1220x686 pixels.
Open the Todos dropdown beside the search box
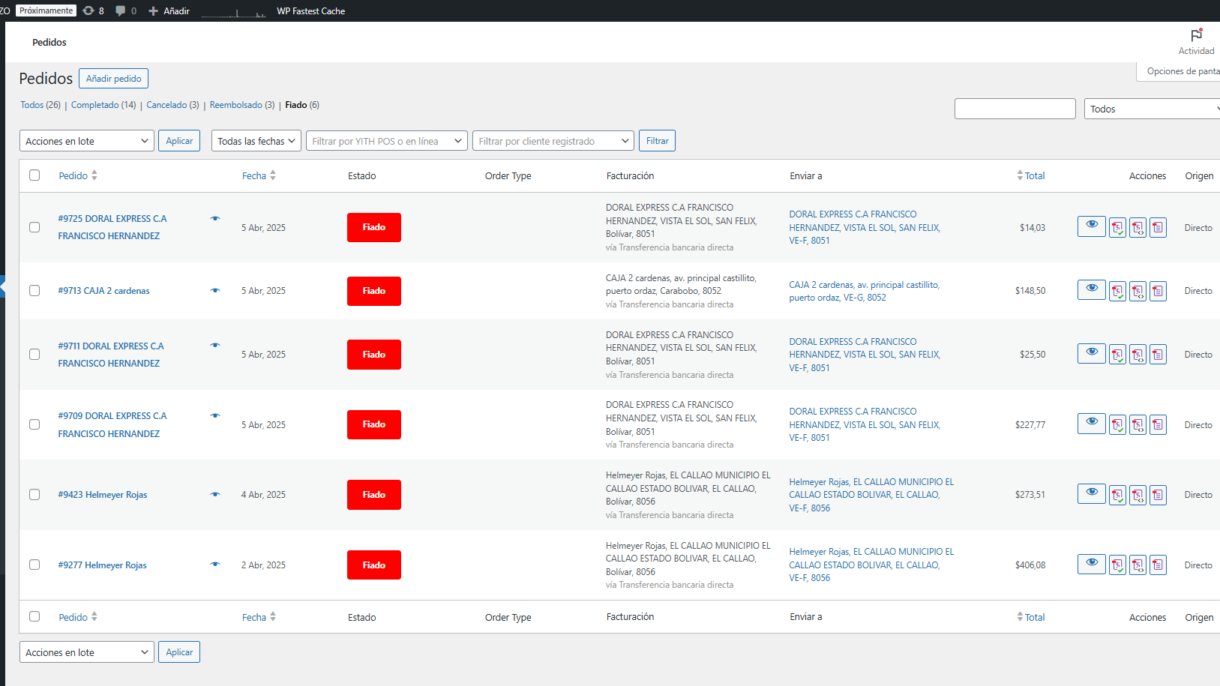(1154, 109)
